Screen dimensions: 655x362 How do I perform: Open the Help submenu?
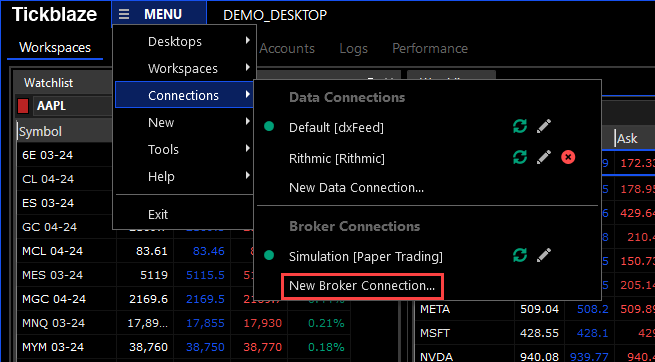184,176
